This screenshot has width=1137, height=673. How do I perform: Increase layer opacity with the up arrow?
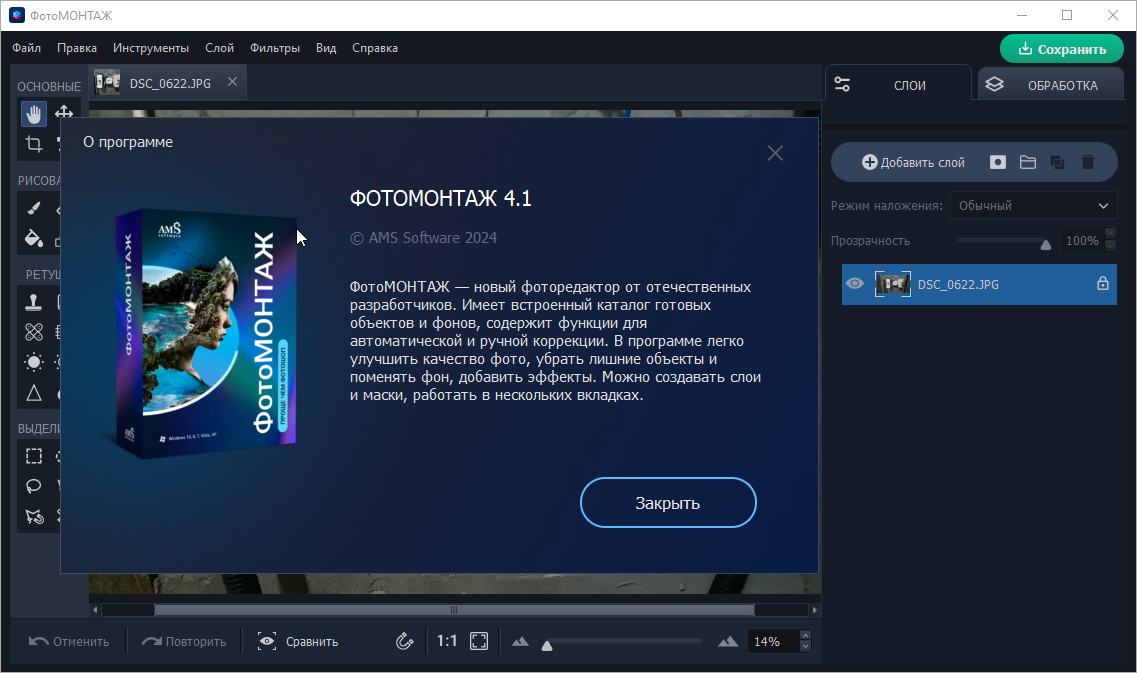pos(1110,234)
